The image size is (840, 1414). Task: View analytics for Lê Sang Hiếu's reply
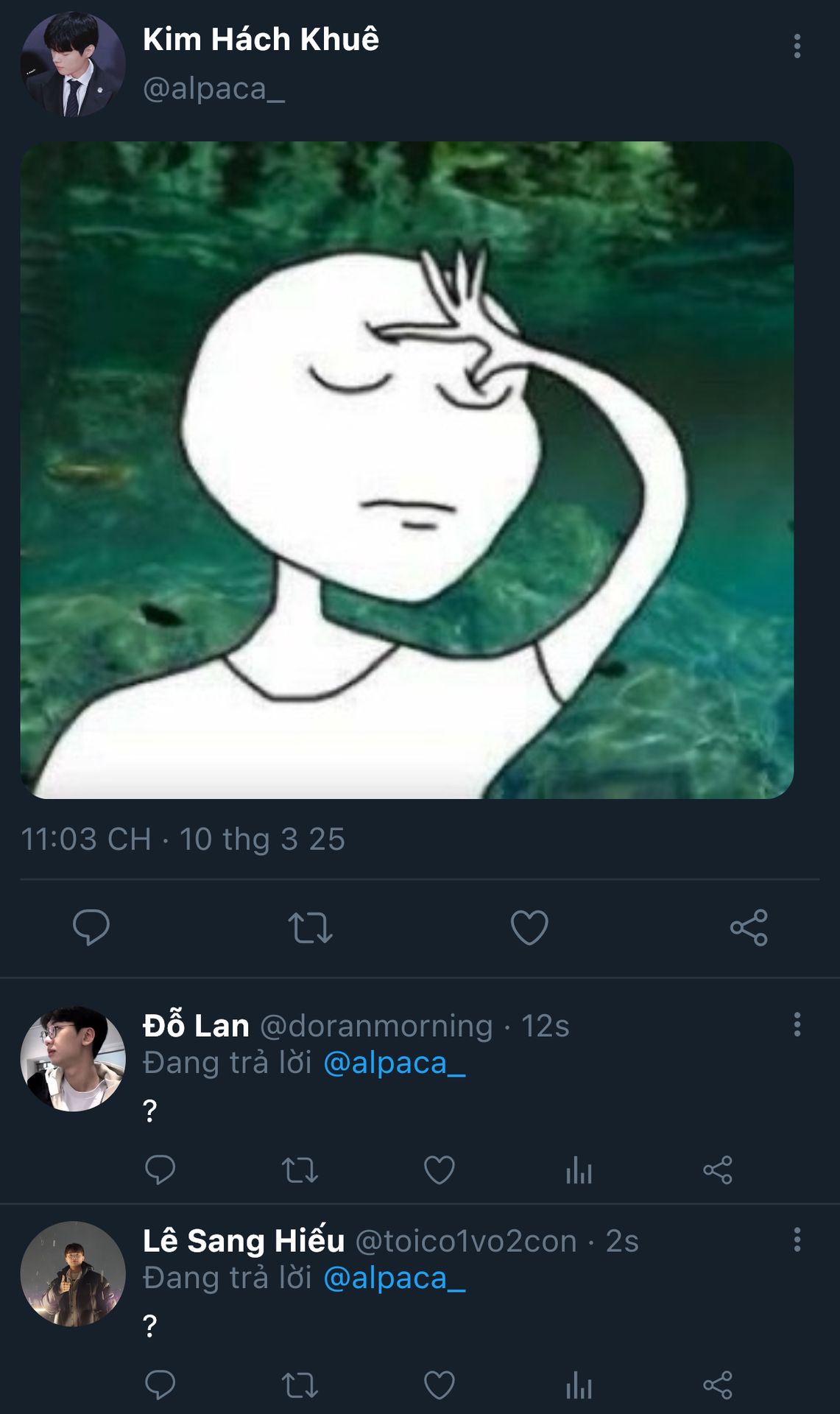click(x=579, y=1385)
